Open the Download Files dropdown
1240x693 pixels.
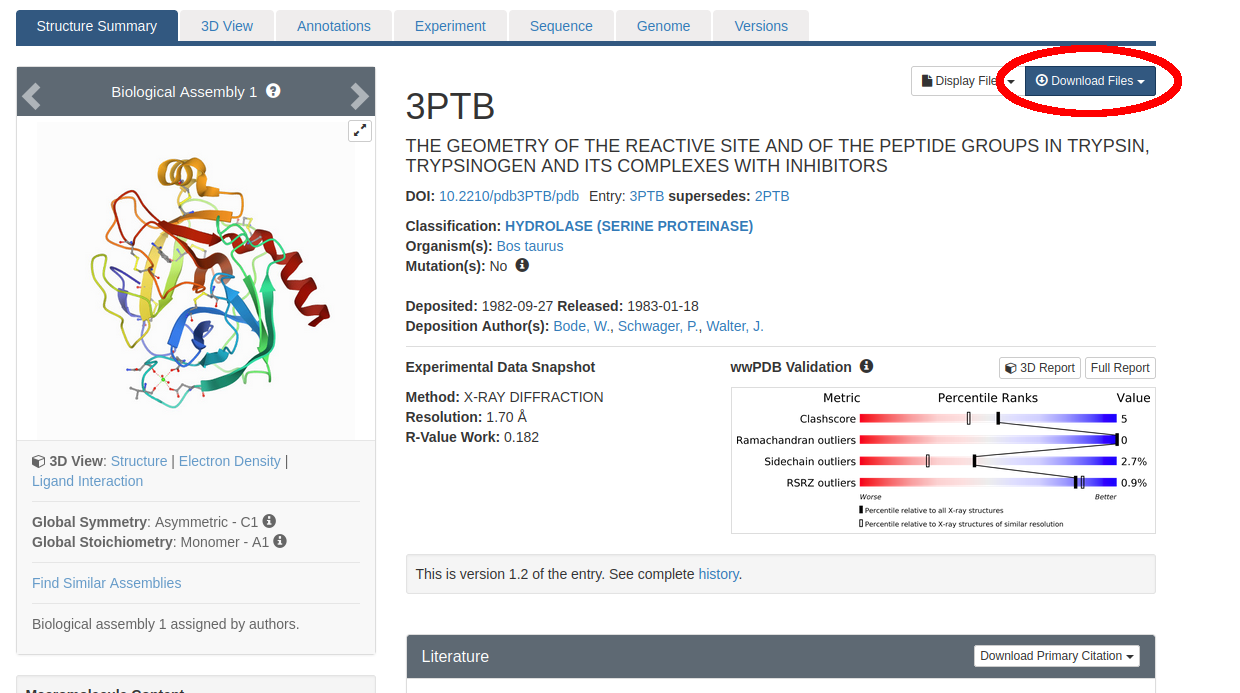(x=1090, y=81)
